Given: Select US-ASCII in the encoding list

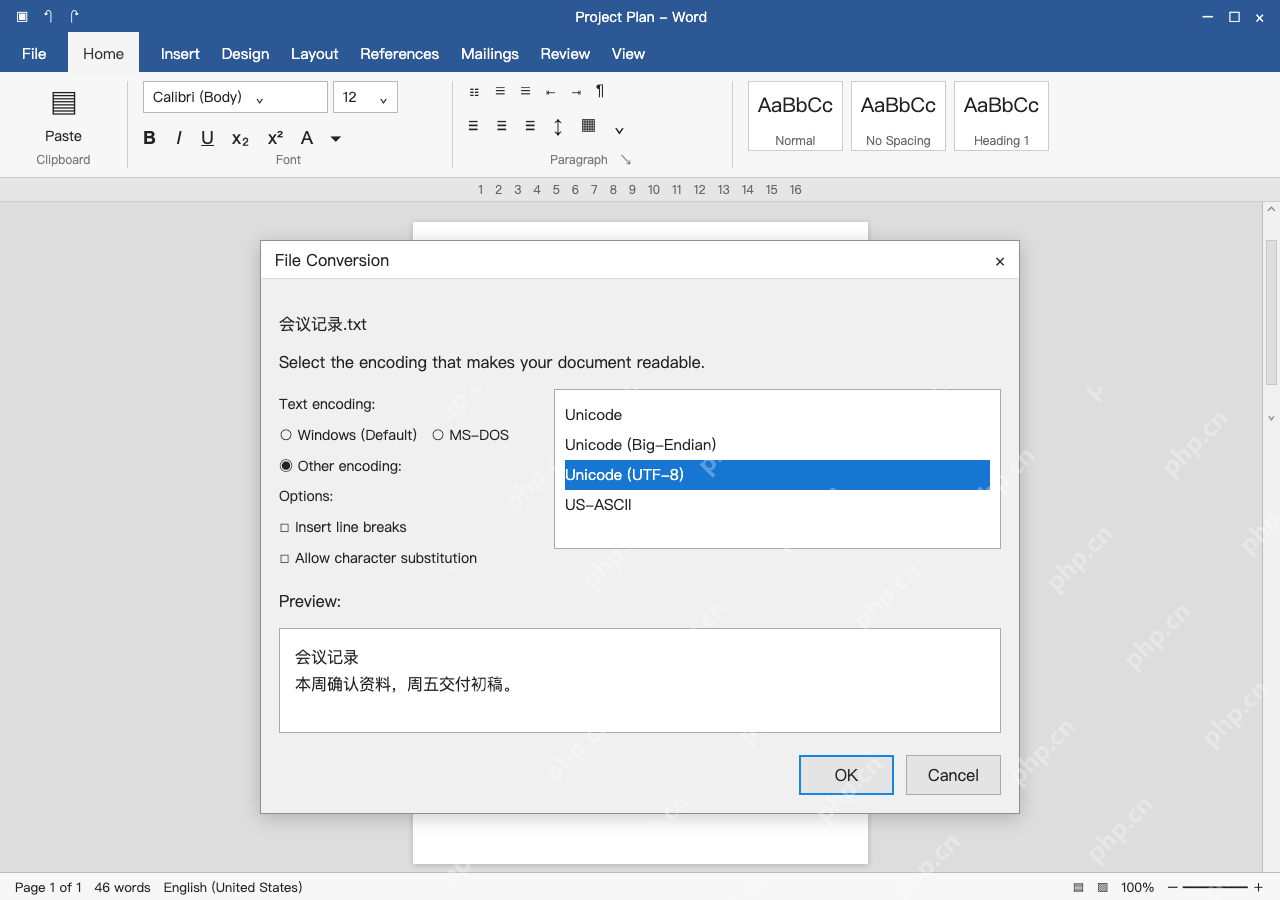Looking at the screenshot, I should coord(777,505).
